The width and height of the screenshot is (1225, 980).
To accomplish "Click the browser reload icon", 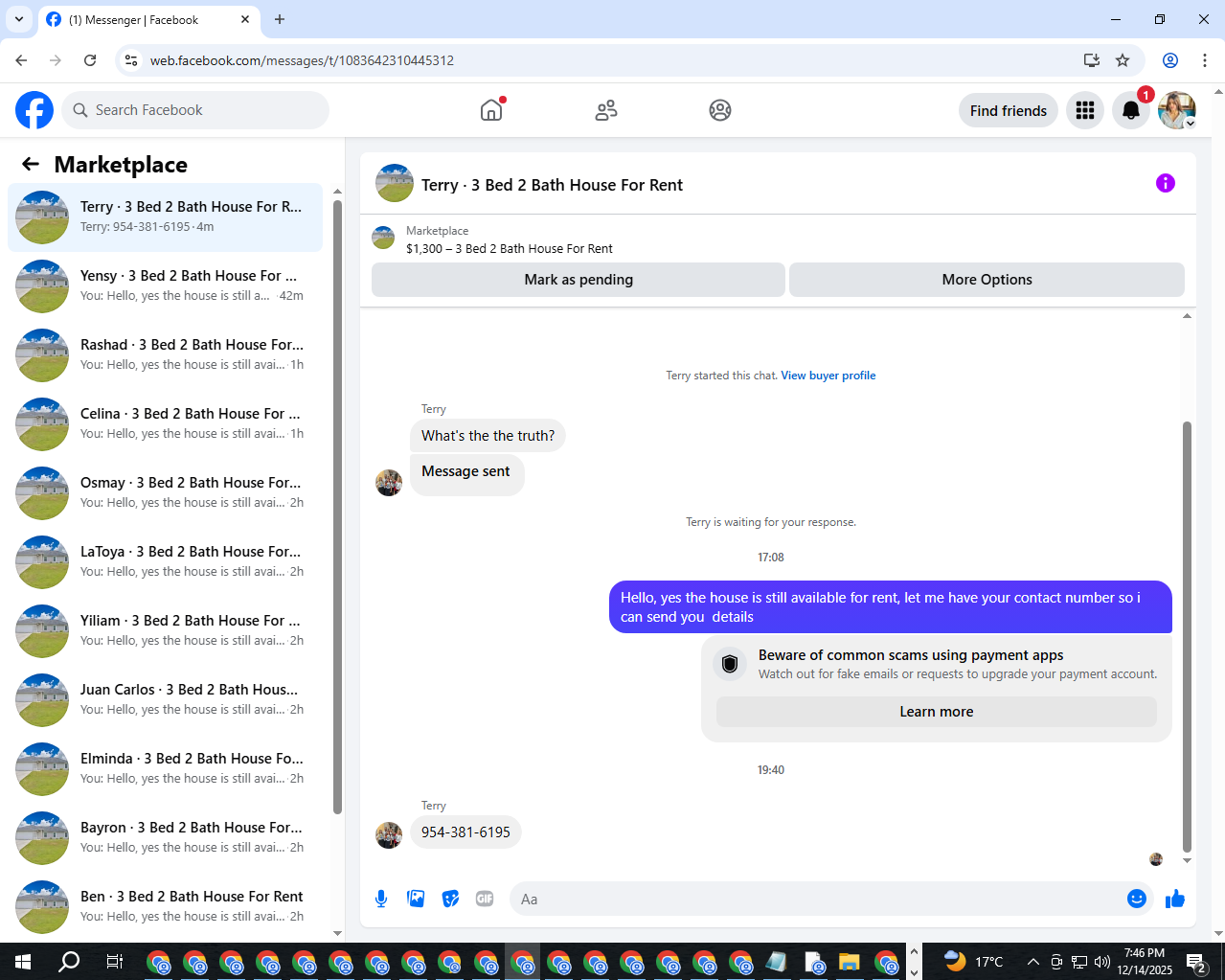I will click(90, 60).
